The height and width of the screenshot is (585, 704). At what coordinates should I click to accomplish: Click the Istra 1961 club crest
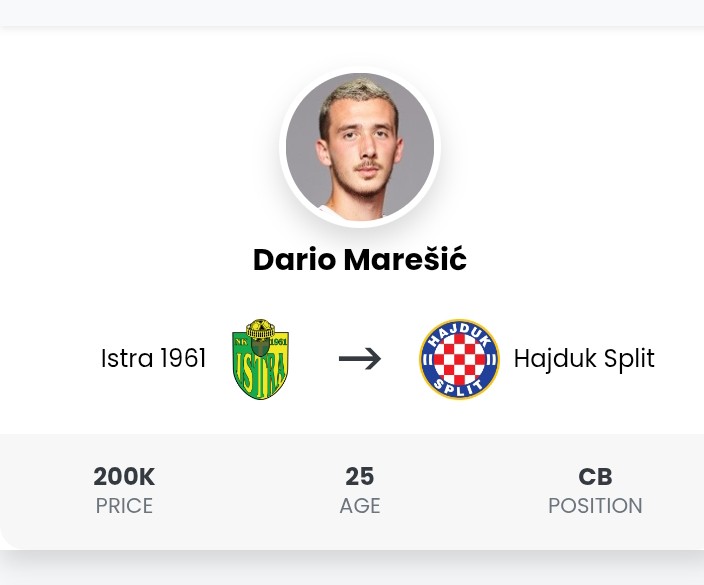[260, 359]
